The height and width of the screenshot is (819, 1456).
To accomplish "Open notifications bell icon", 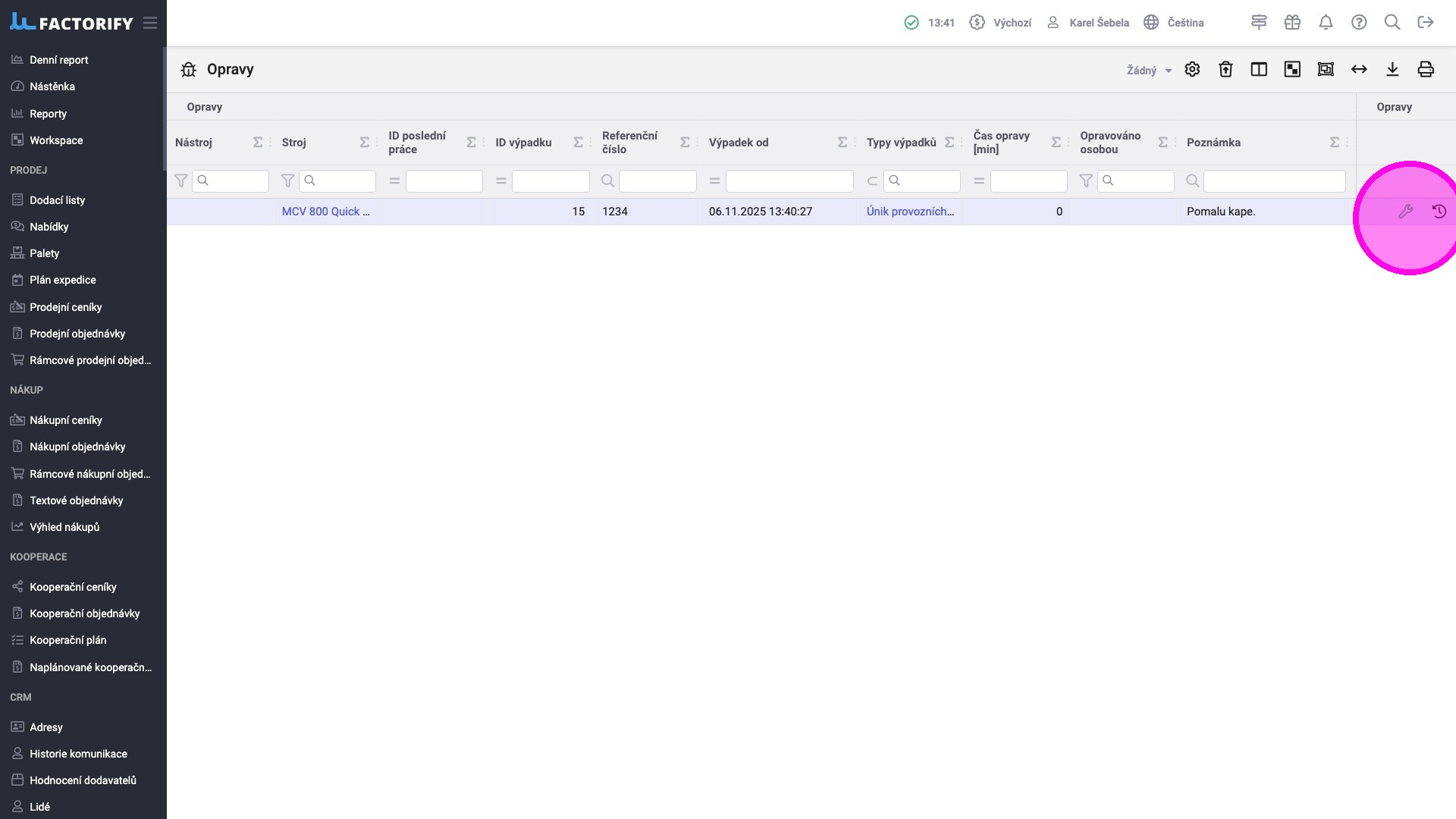I will pyautogui.click(x=1326, y=23).
